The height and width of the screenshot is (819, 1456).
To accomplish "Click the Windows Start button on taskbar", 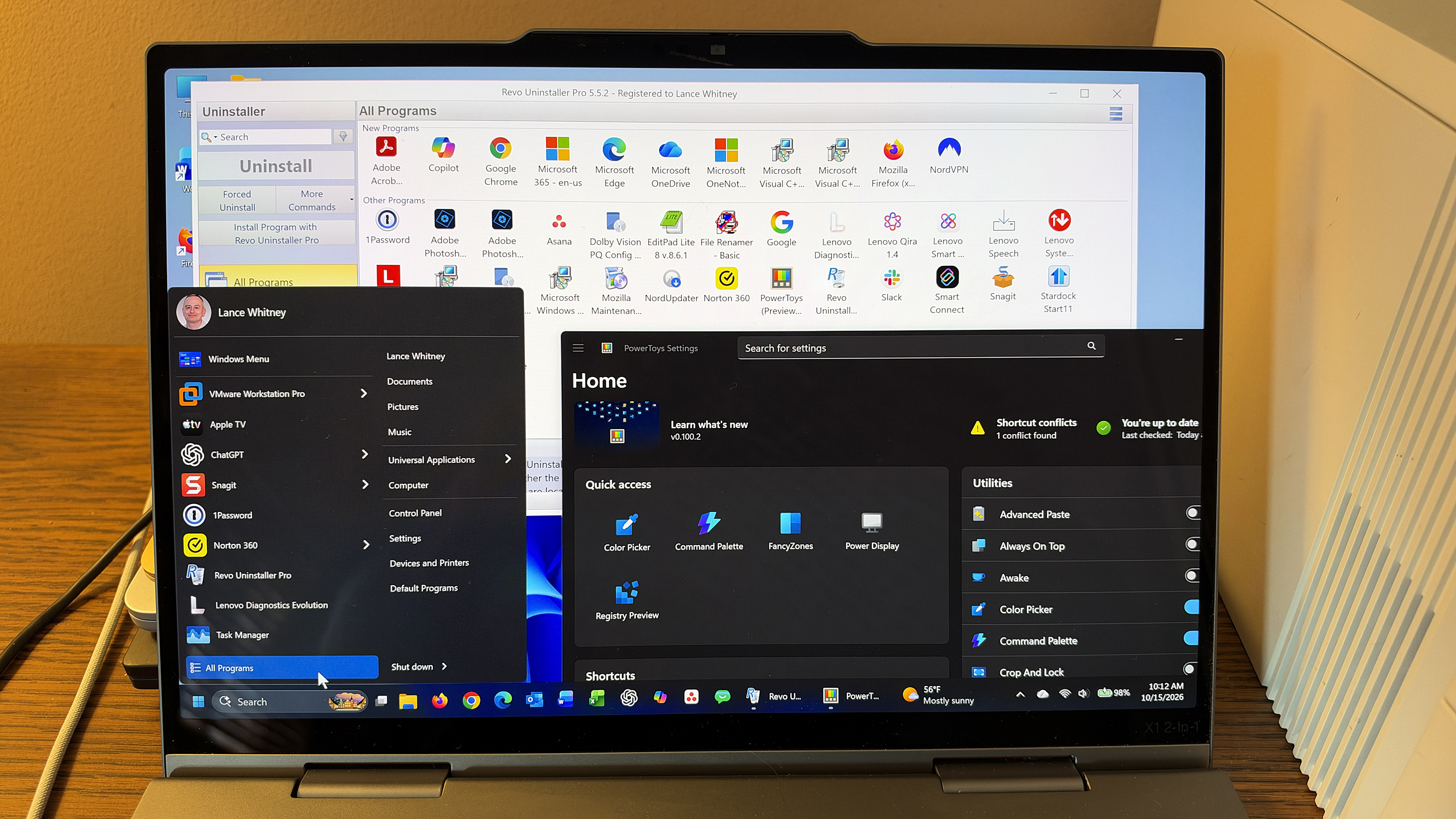I will pyautogui.click(x=199, y=702).
